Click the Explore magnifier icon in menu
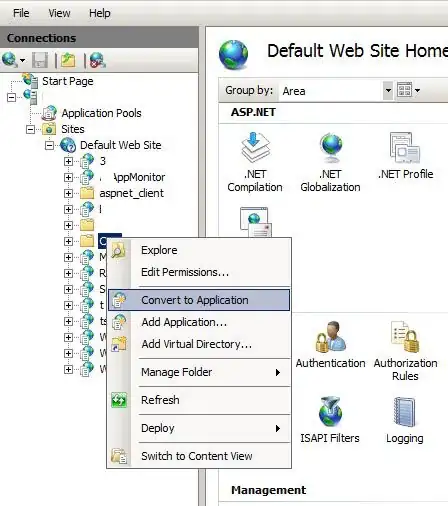Screen dimensions: 448x506 (x=119, y=250)
